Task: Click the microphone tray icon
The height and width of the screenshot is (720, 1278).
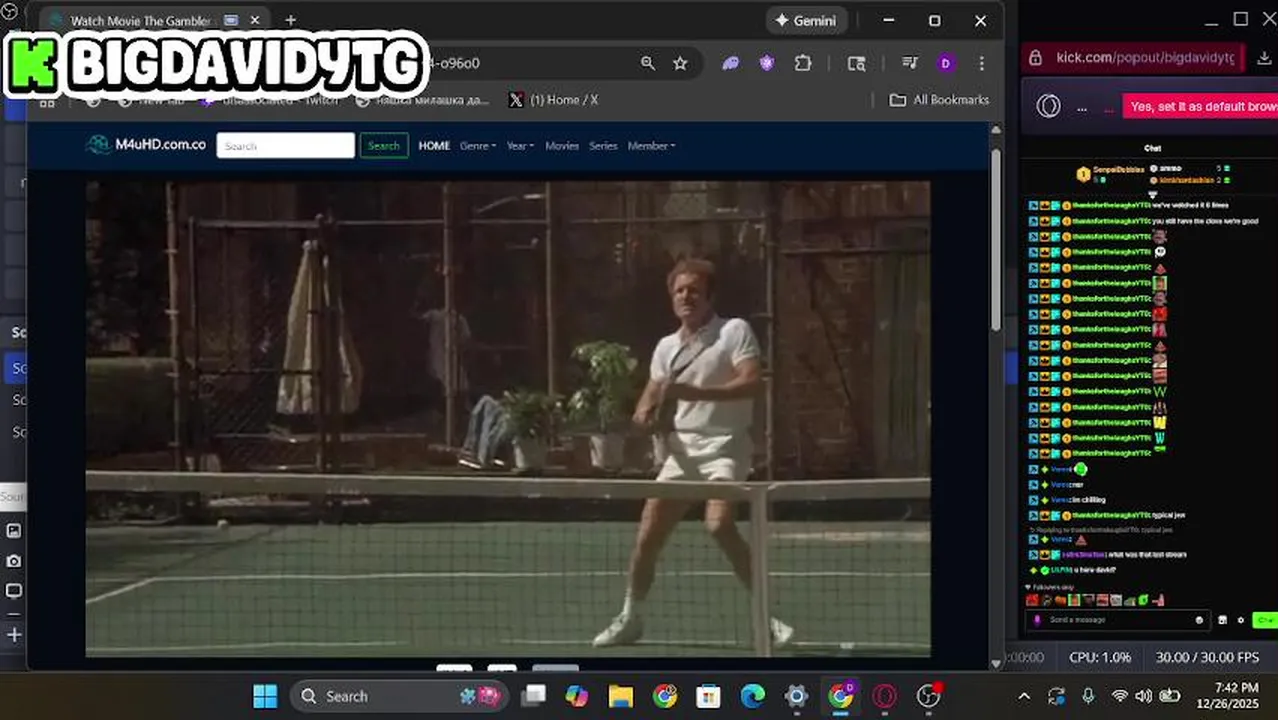Action: click(1088, 696)
